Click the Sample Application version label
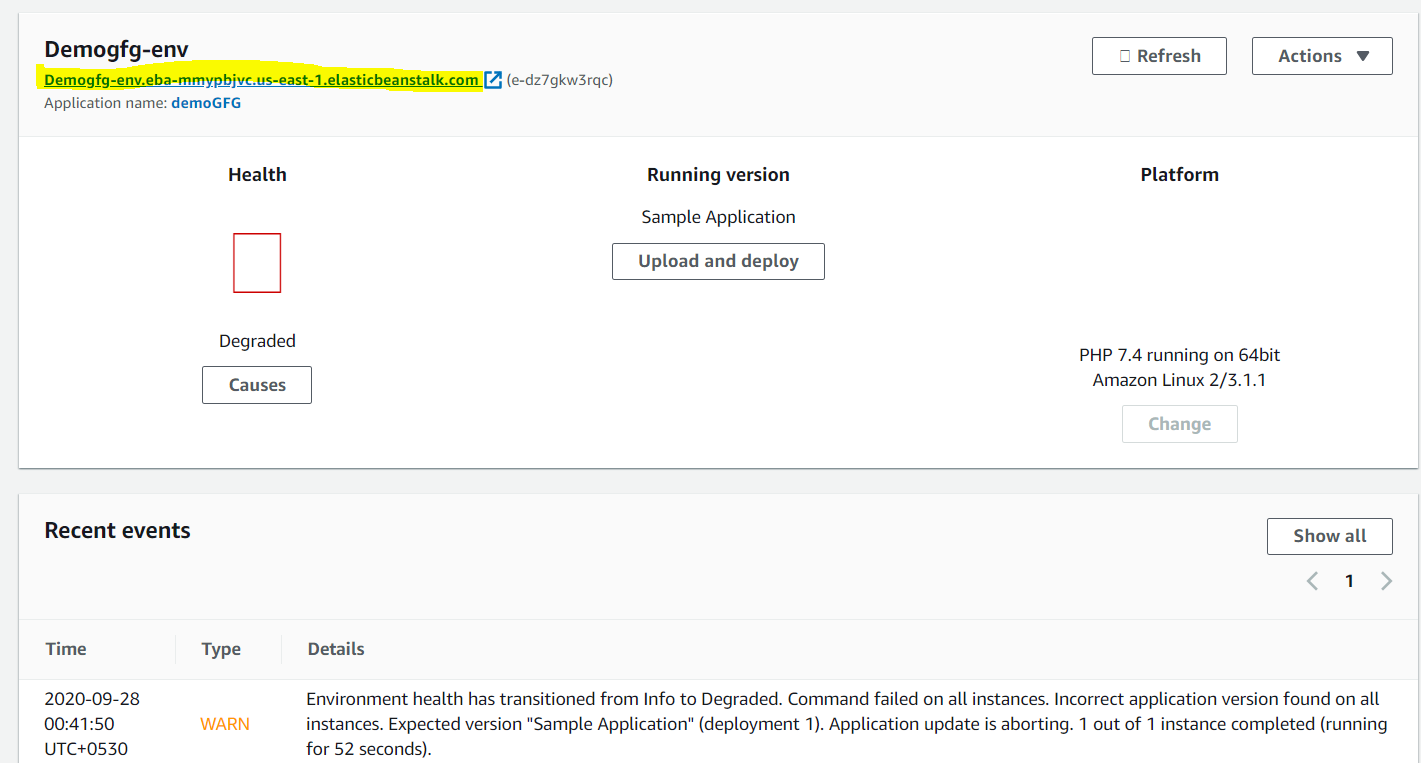Image resolution: width=1421 pixels, height=763 pixels. tap(718, 217)
